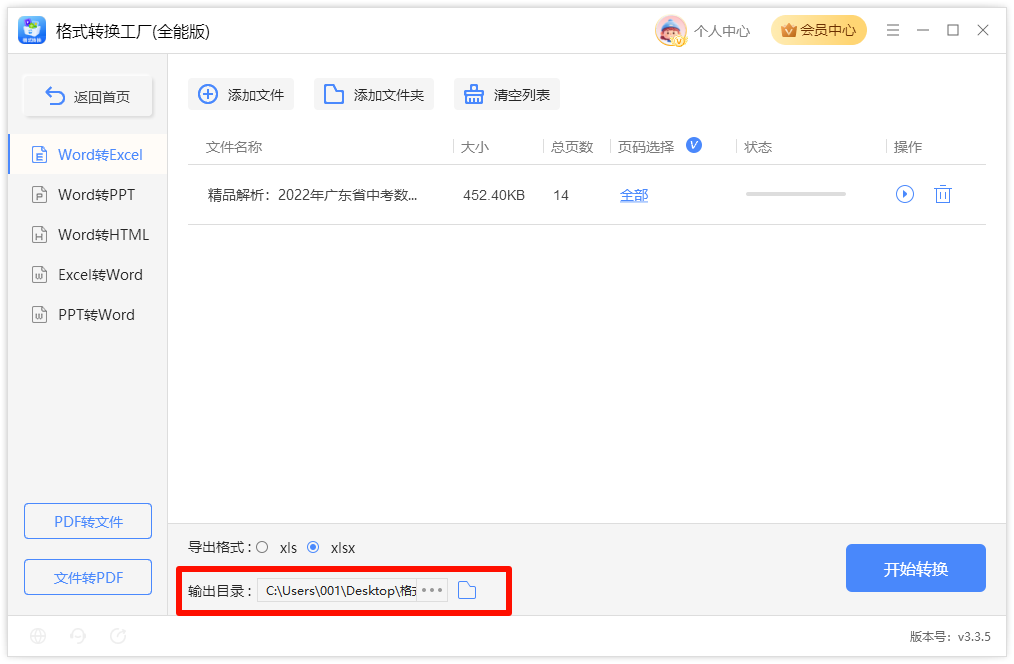Select Word转Excel in sidebar
Viewport: 1014px width, 664px height.
(88, 155)
